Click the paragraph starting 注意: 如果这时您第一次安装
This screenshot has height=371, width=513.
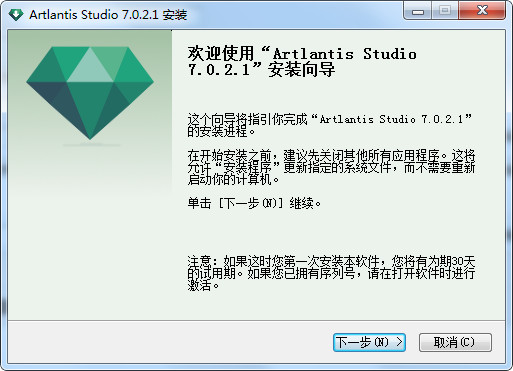[331, 273]
